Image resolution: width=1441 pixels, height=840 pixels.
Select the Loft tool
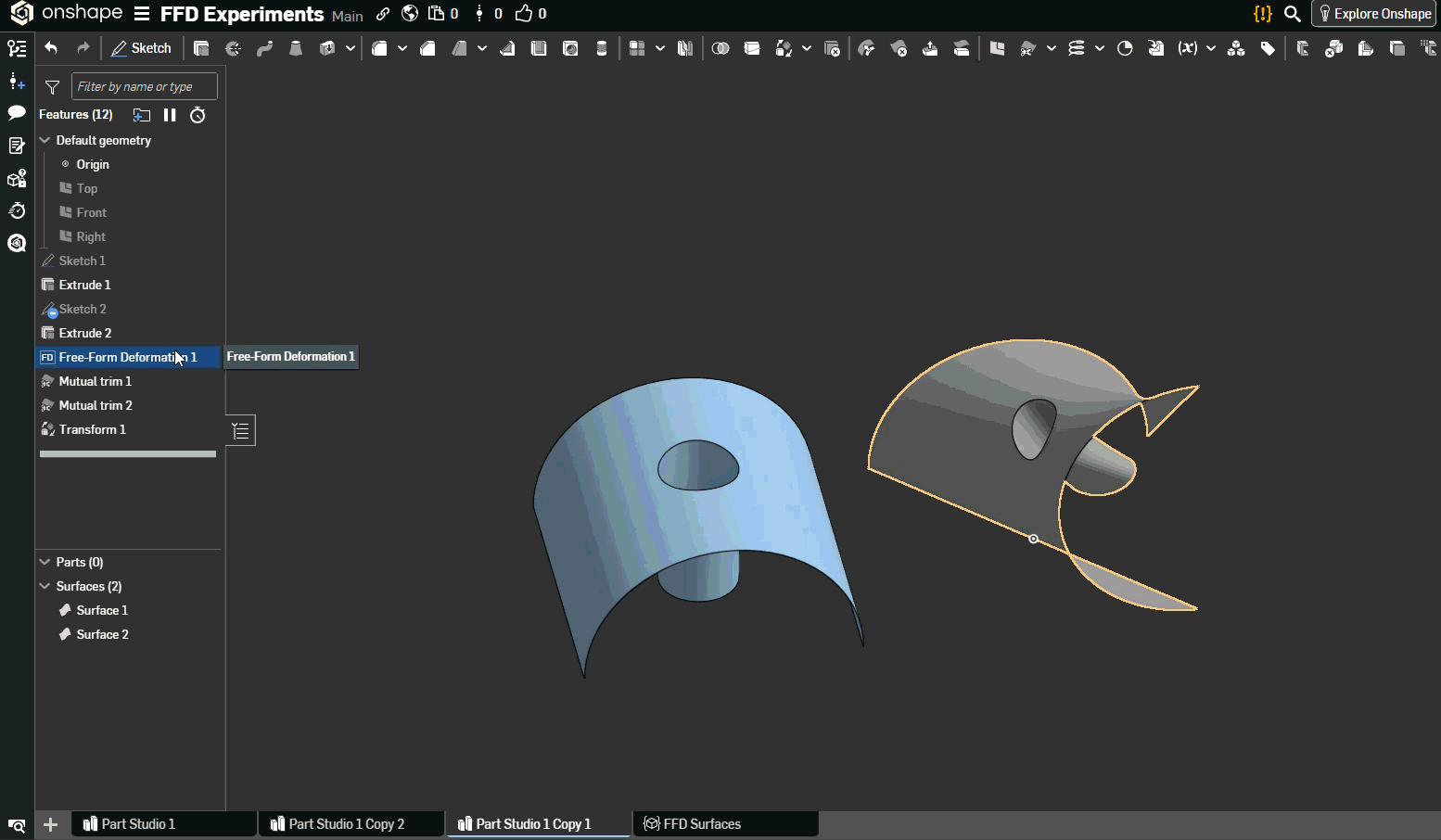(296, 48)
